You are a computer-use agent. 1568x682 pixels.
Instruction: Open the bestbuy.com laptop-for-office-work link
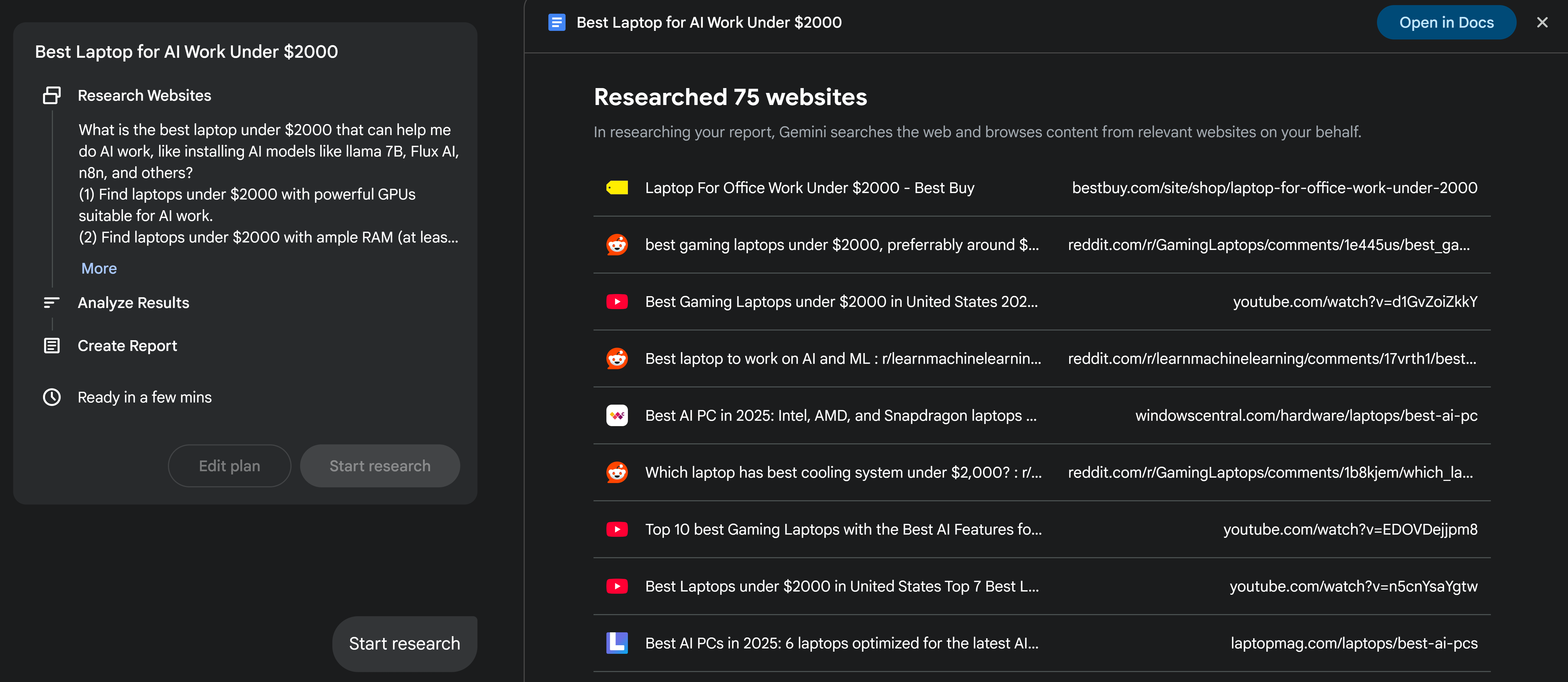[x=1274, y=188]
